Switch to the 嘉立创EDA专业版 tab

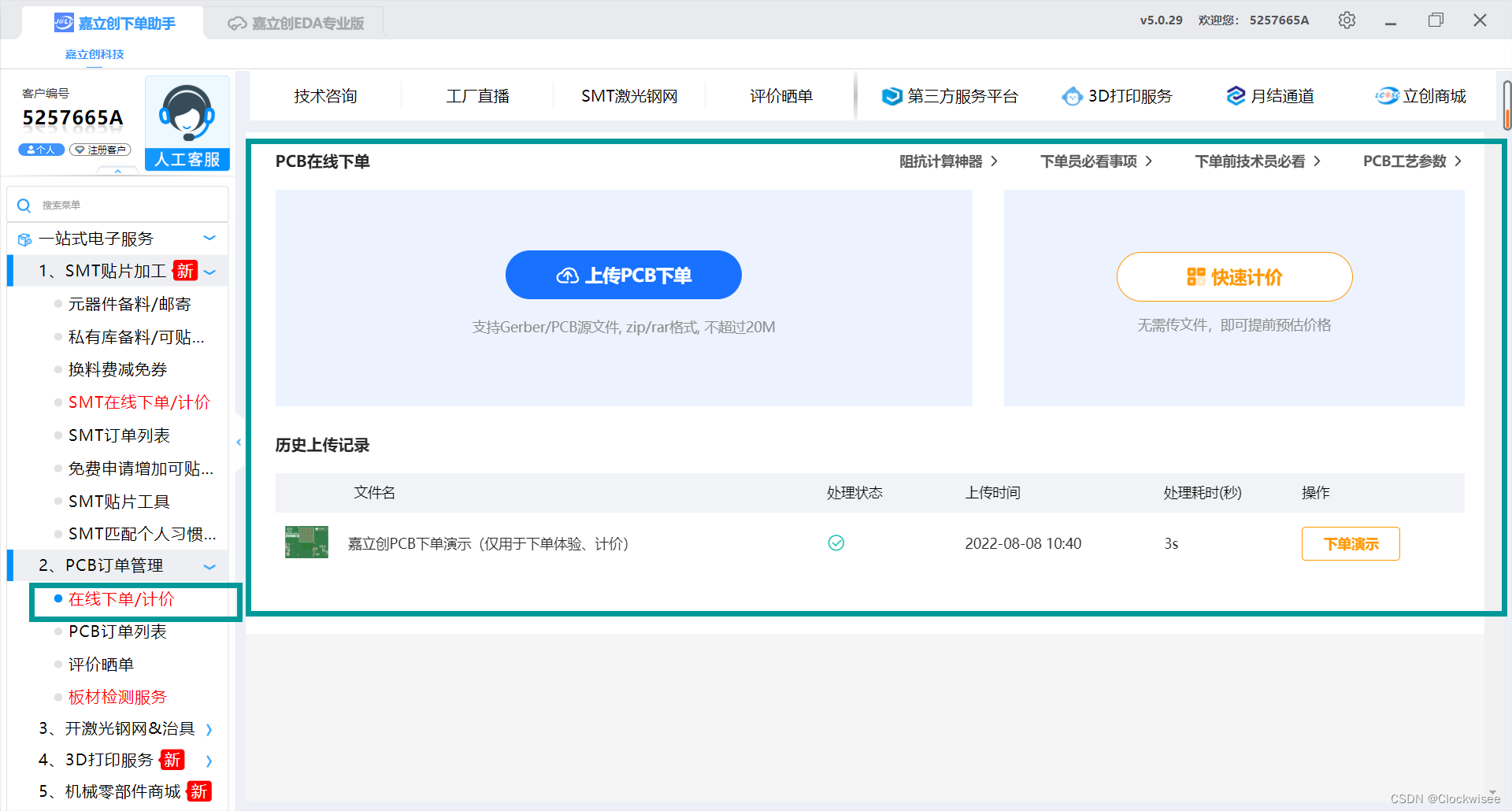tap(296, 24)
